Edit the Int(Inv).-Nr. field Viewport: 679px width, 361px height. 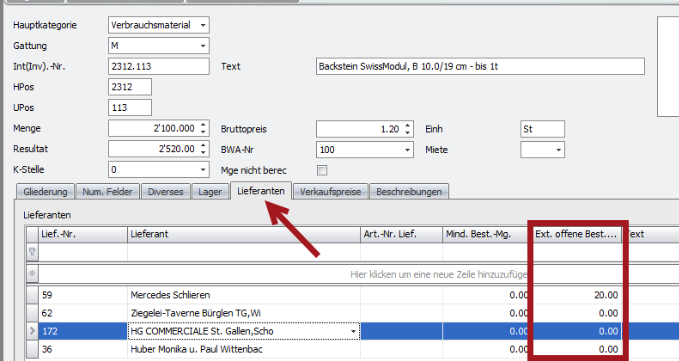click(158, 67)
